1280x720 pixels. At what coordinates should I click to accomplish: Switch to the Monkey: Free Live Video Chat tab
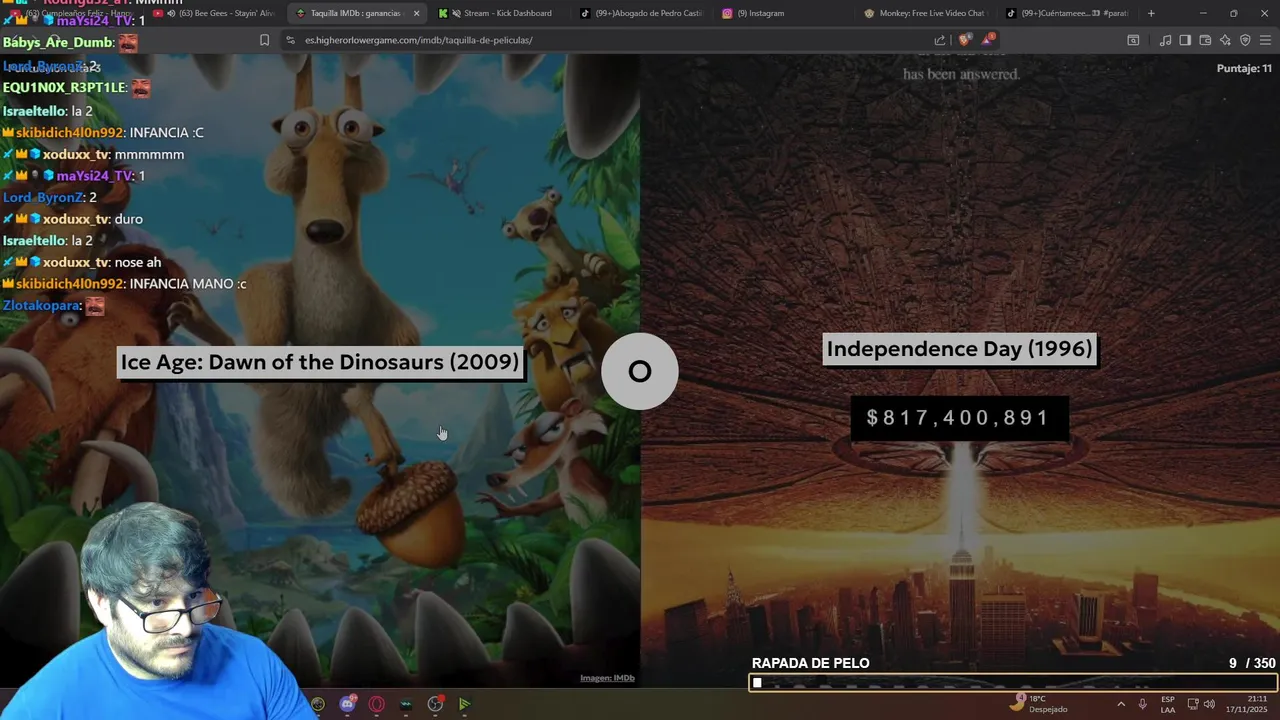click(x=925, y=13)
